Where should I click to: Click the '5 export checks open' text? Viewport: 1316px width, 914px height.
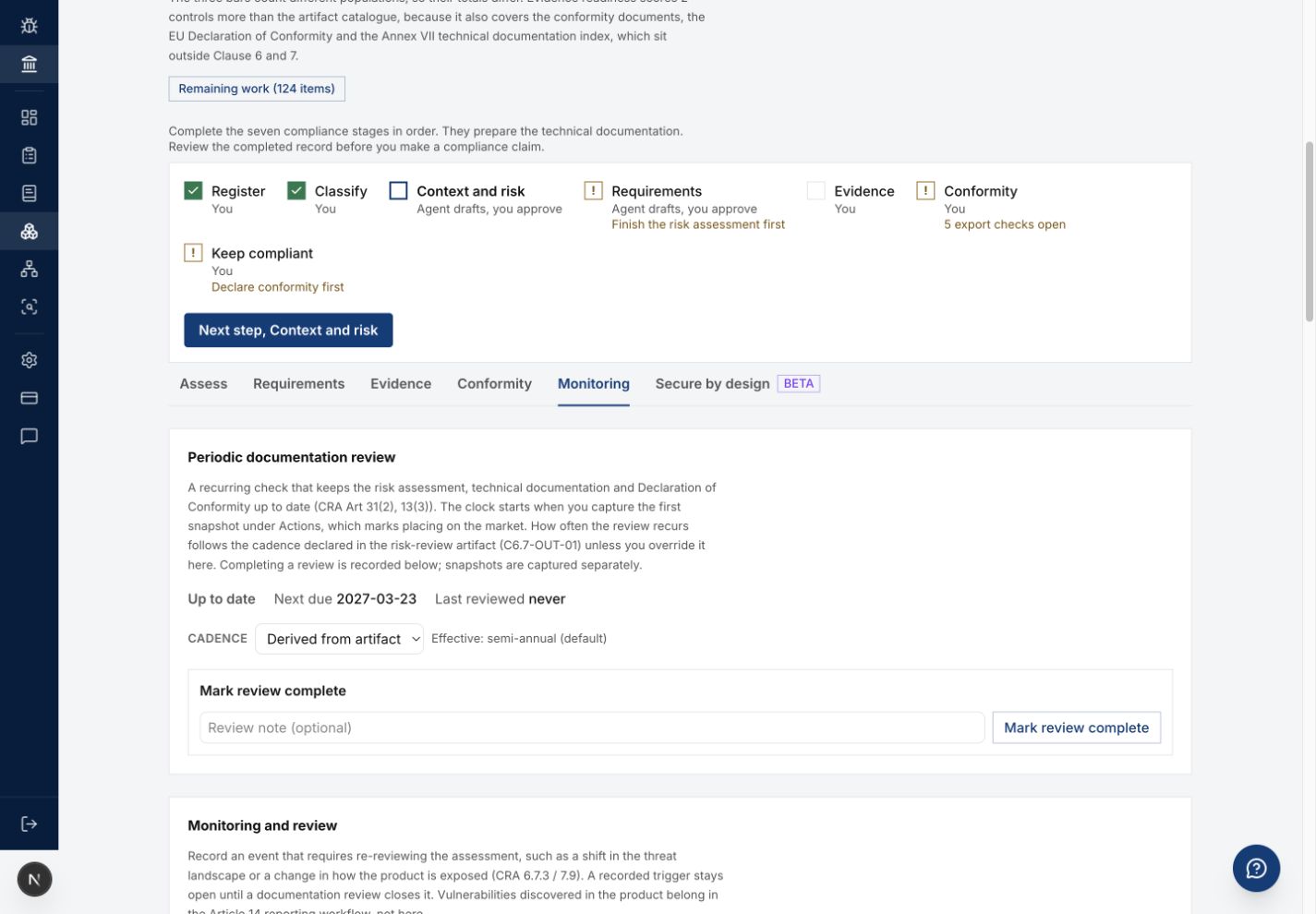point(1005,224)
